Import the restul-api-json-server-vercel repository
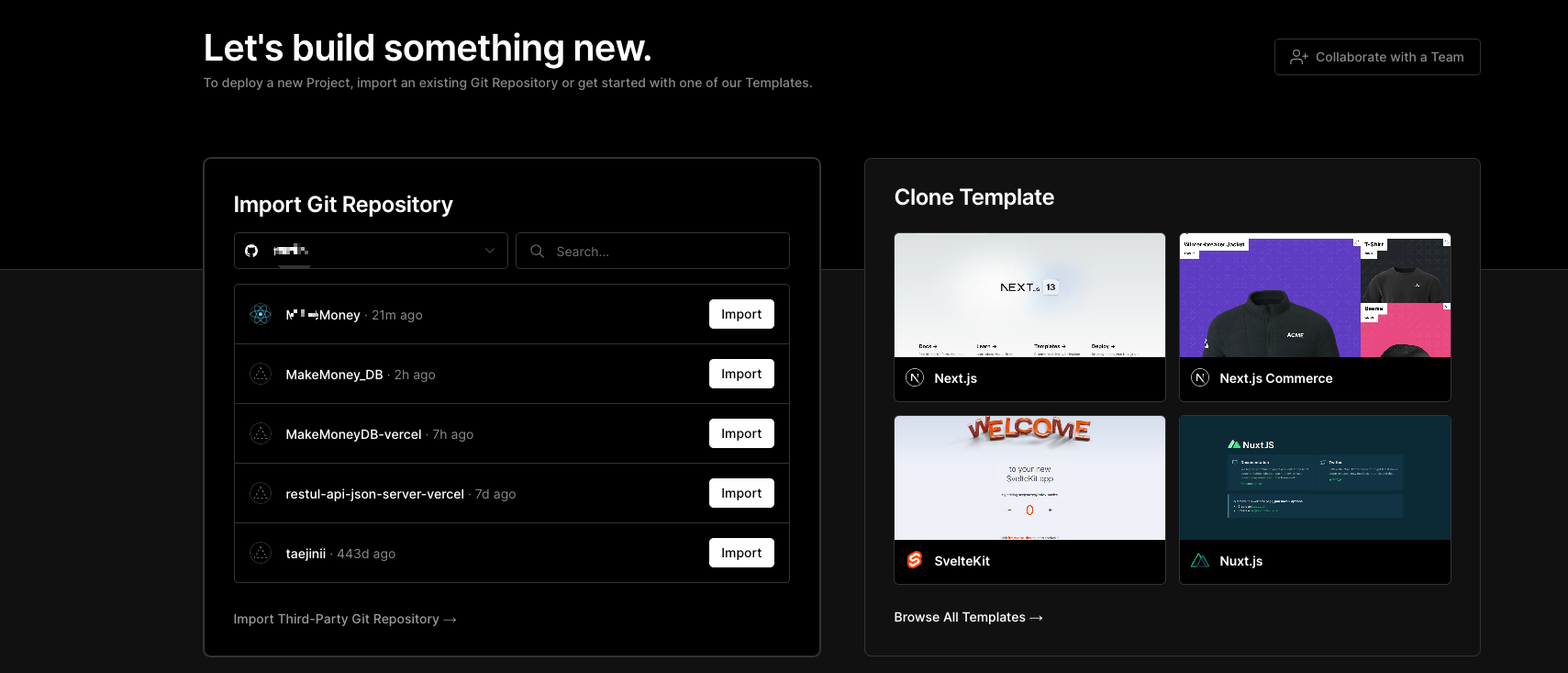The height and width of the screenshot is (673, 1568). coord(741,493)
